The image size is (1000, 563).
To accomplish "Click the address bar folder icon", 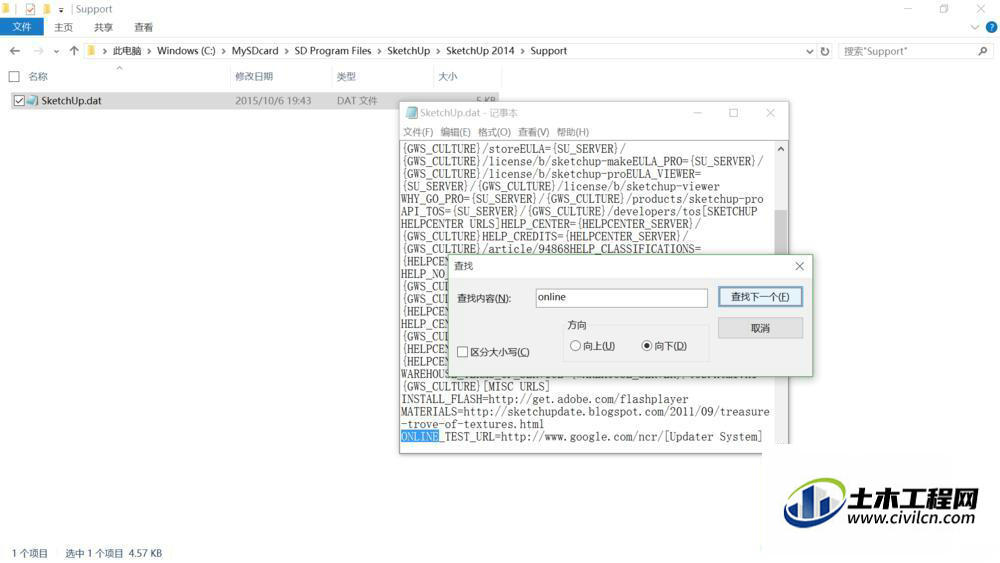I will (x=91, y=51).
